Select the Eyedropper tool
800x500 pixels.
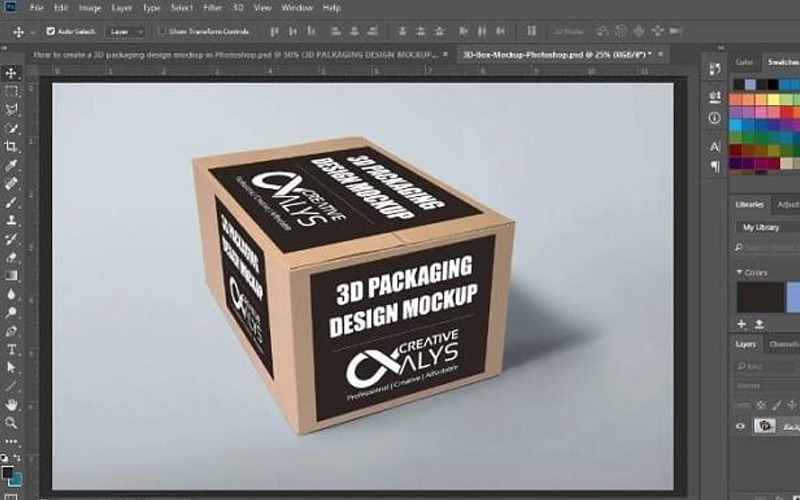click(x=11, y=165)
